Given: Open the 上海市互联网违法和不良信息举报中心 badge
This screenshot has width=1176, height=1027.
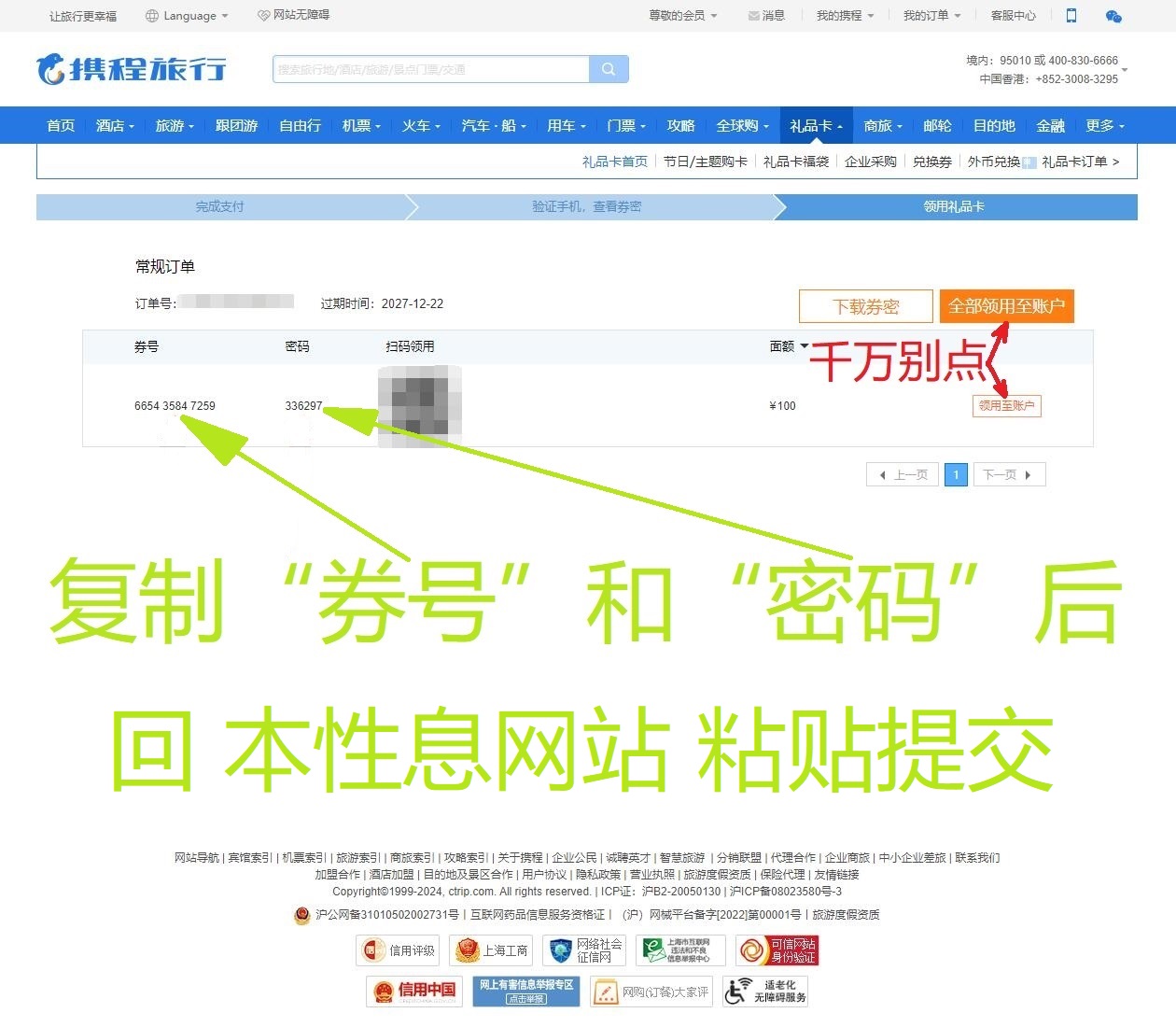Looking at the screenshot, I should pyautogui.click(x=680, y=950).
